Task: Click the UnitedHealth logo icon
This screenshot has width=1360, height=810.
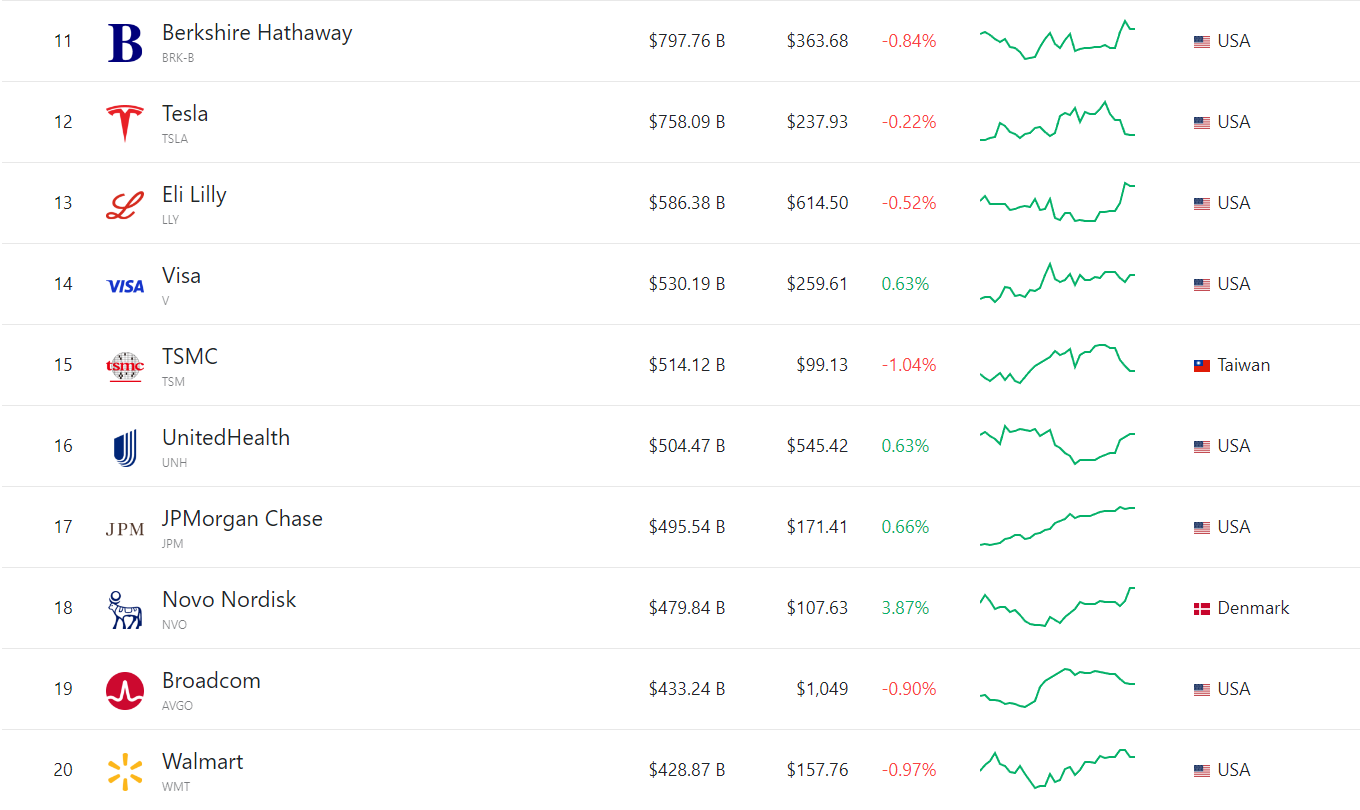Action: [125, 448]
